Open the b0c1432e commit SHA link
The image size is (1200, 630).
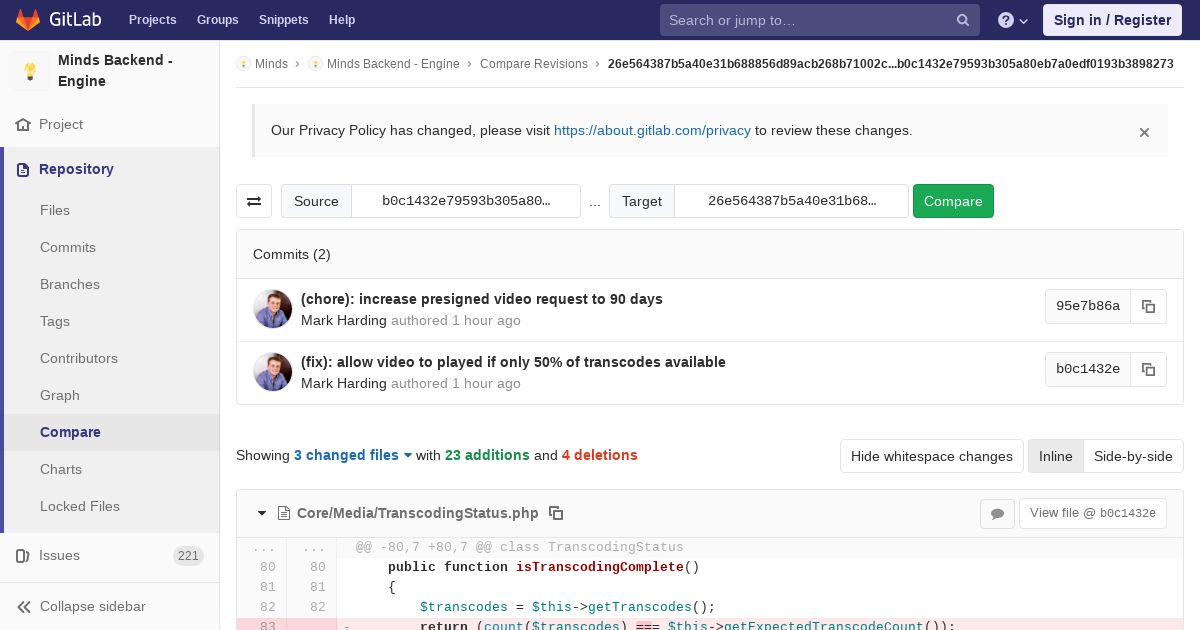click(1088, 370)
